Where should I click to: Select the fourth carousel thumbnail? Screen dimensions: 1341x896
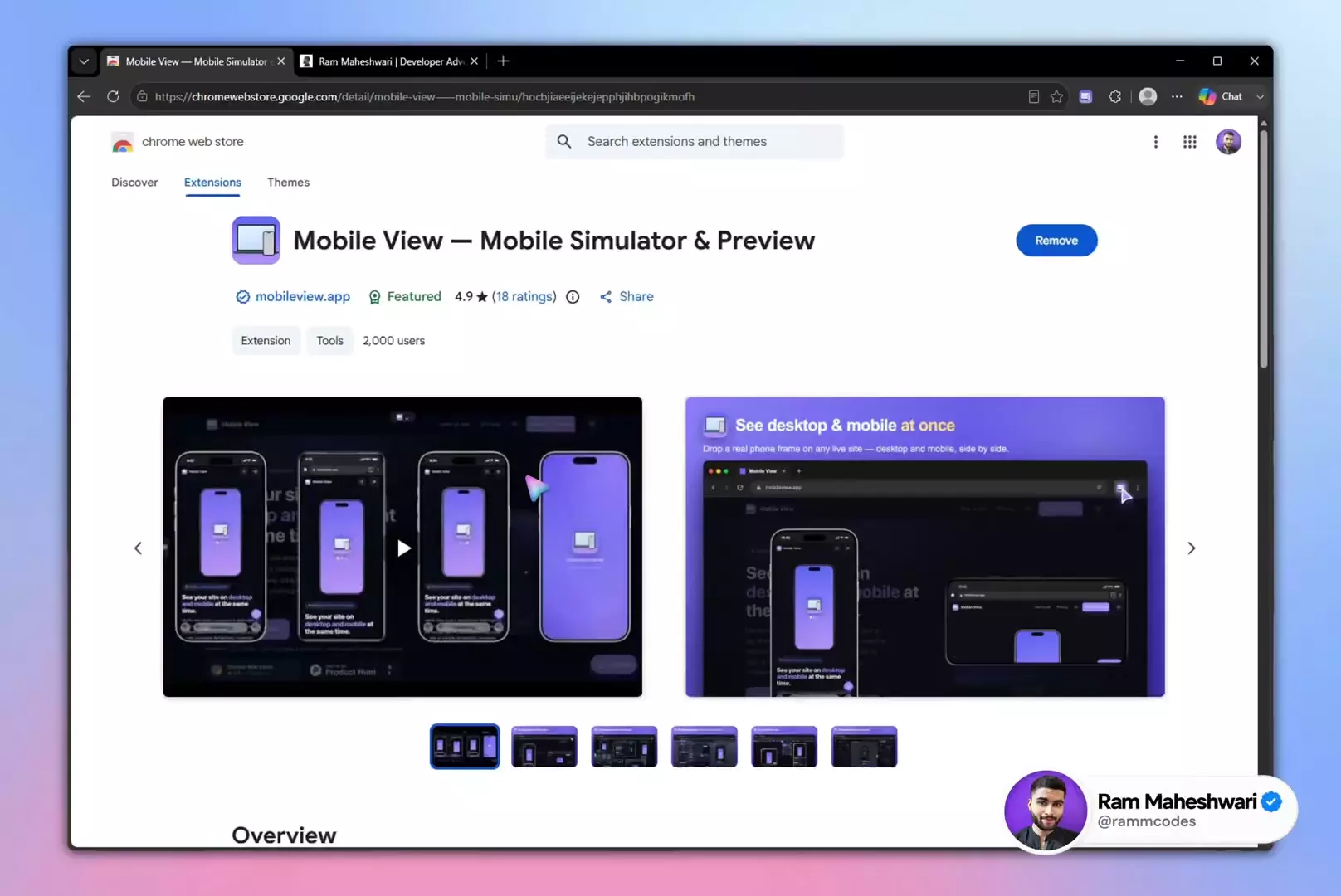[704, 747]
